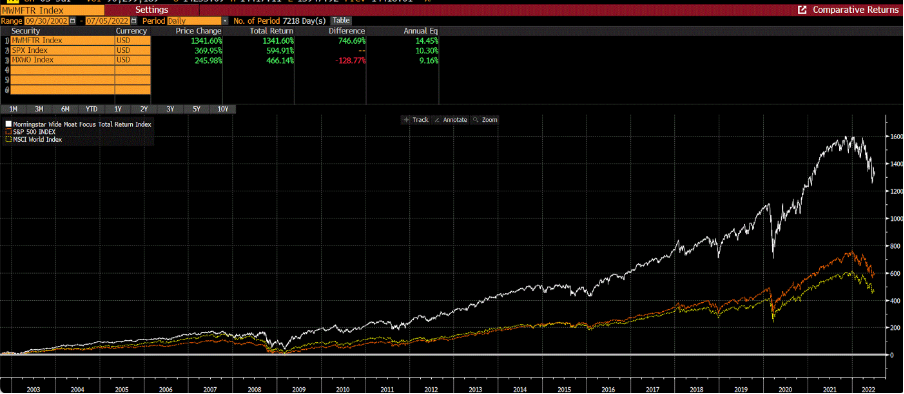Image resolution: width=904 pixels, height=394 pixels.
Task: Select the 1Y time range tab
Action: [118, 109]
